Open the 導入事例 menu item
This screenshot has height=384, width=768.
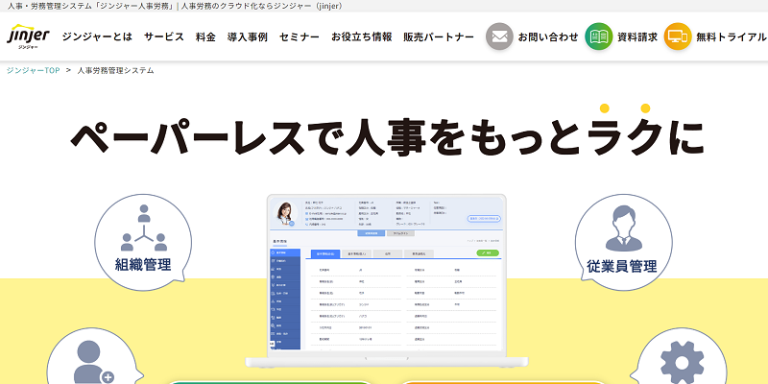tap(247, 37)
